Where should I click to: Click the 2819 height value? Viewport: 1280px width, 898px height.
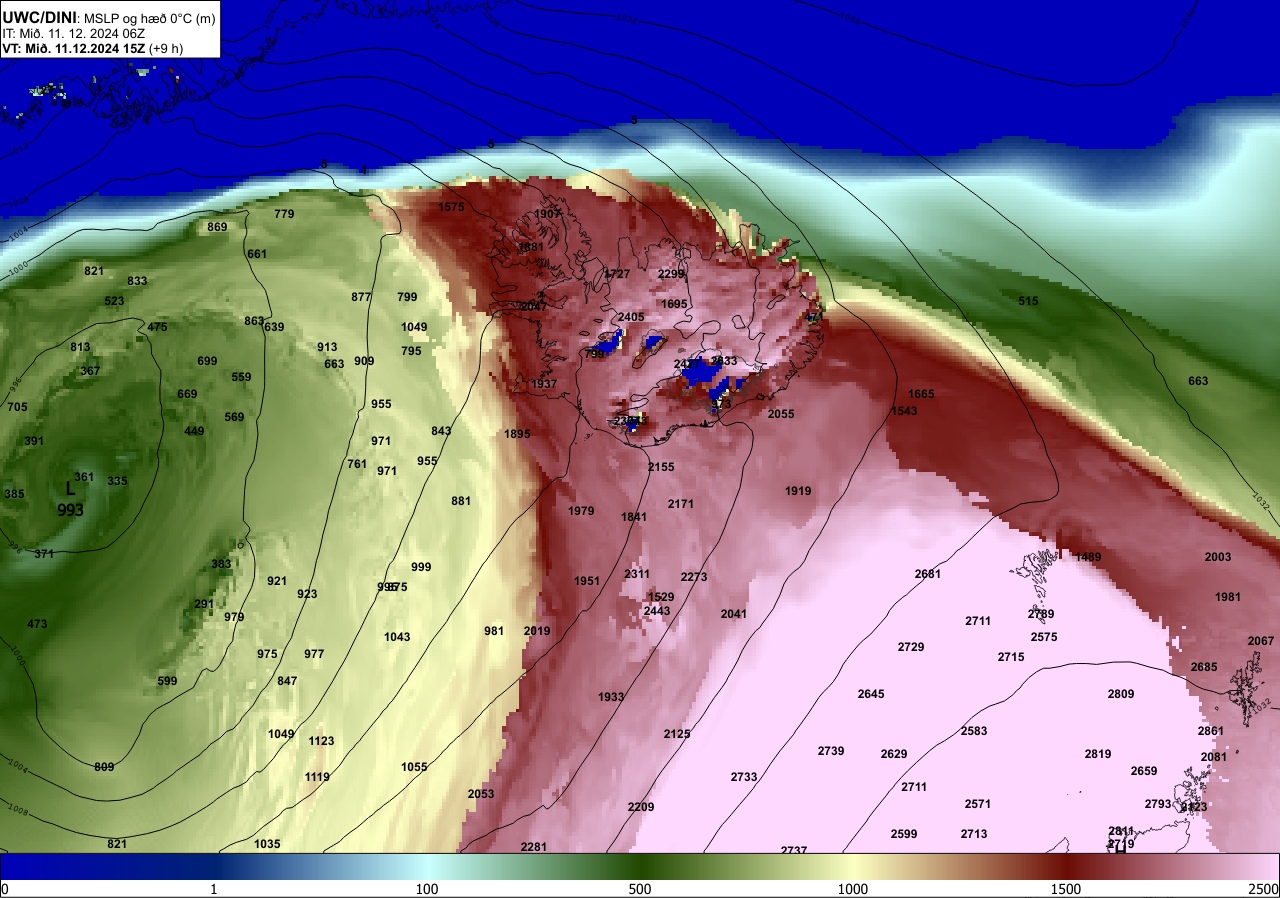pos(1098,754)
